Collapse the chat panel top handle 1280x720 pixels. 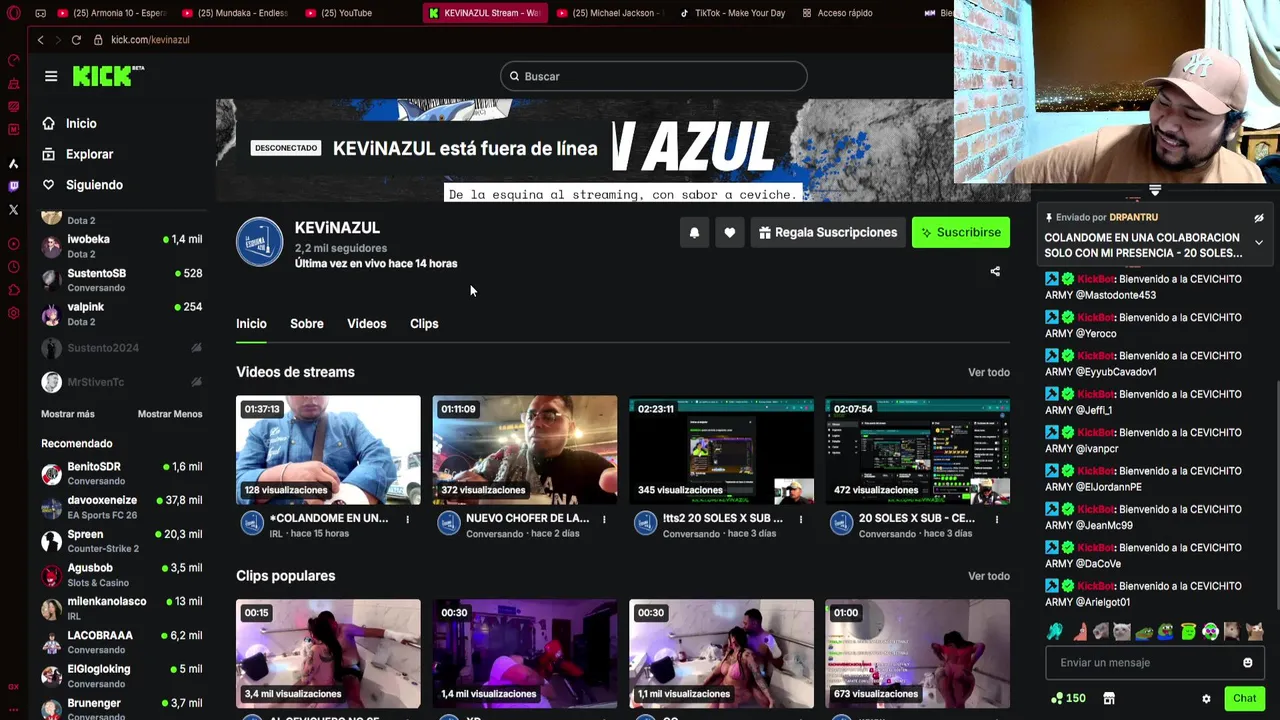[1155, 190]
